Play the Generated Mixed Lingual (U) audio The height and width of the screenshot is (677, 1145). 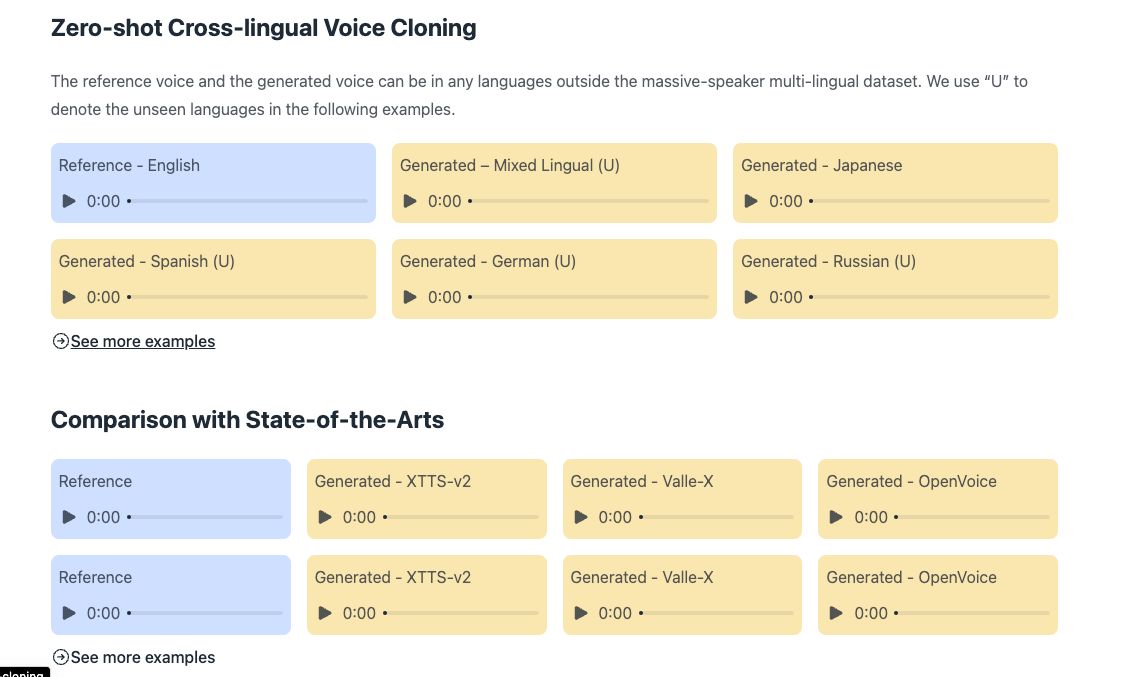(x=410, y=201)
